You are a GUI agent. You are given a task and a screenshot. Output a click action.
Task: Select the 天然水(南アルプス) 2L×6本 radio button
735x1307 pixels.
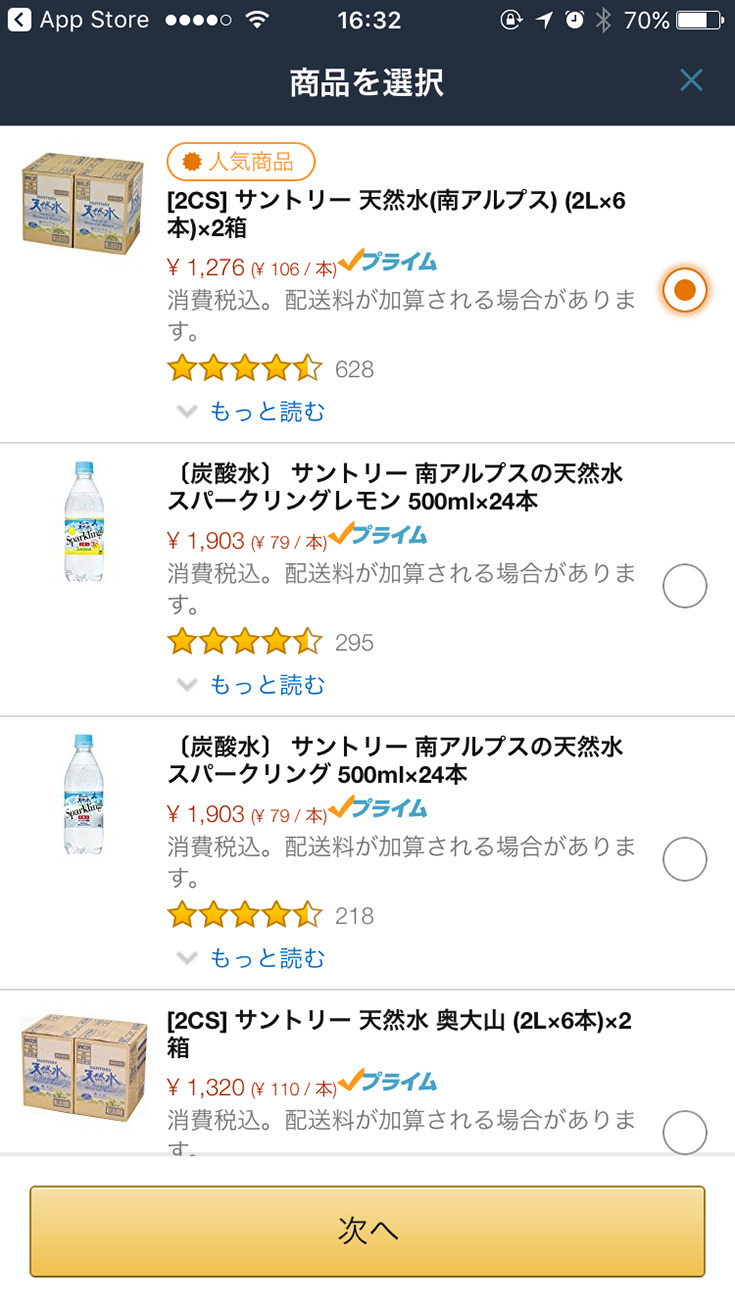[x=685, y=291]
